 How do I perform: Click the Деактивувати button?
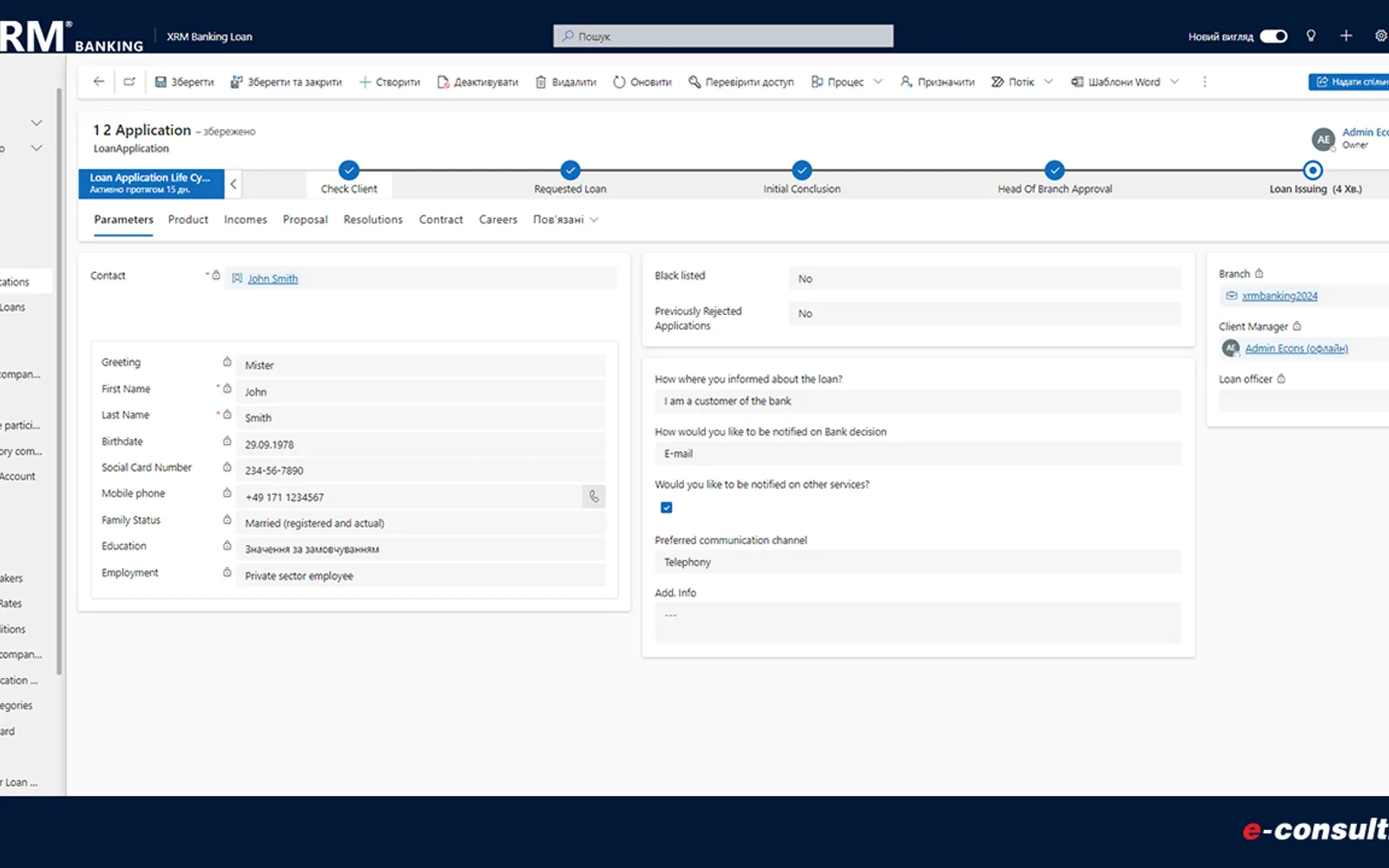pyautogui.click(x=478, y=82)
